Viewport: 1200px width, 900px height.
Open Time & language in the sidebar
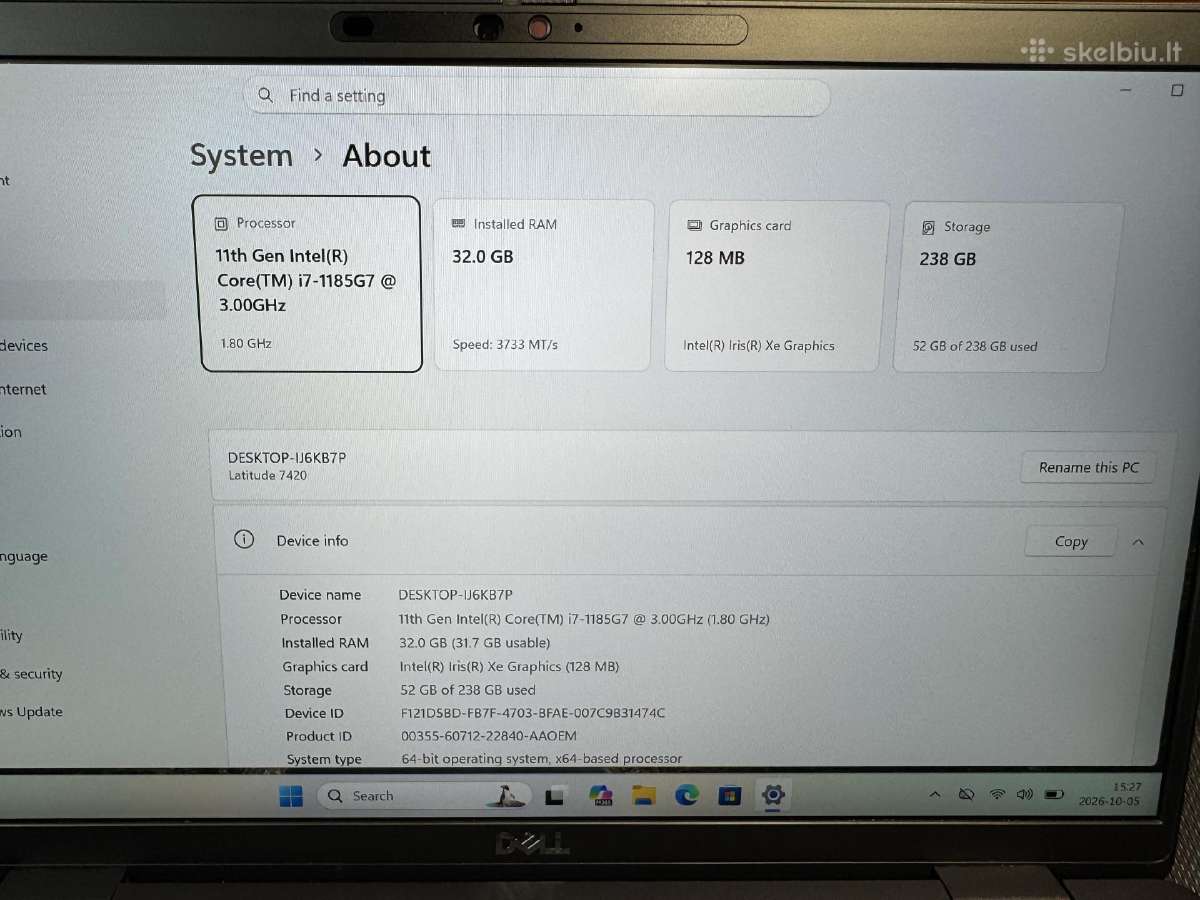(x=24, y=557)
